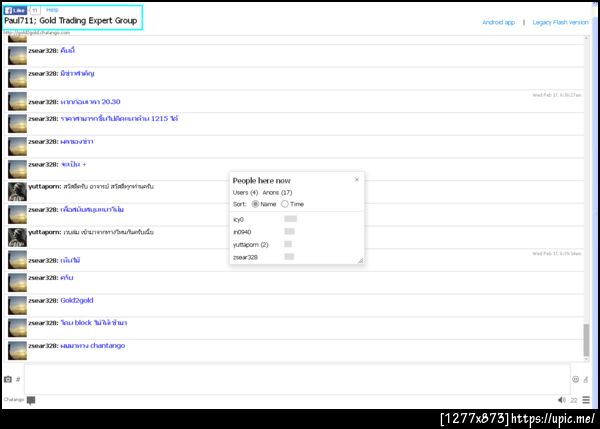Switch to the Users (4) tab
Screen dimensions: 600x429
(245, 192)
